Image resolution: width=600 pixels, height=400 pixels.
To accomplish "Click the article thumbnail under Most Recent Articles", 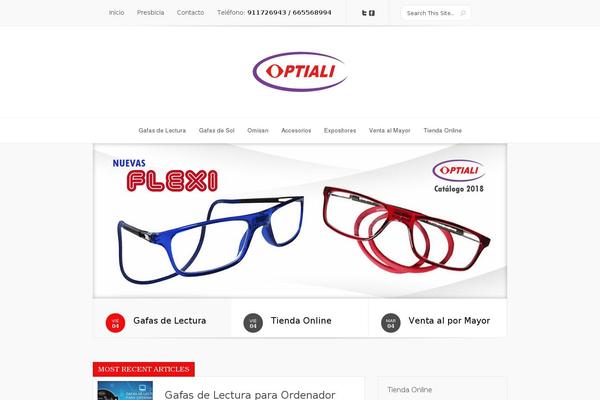I will 125,390.
